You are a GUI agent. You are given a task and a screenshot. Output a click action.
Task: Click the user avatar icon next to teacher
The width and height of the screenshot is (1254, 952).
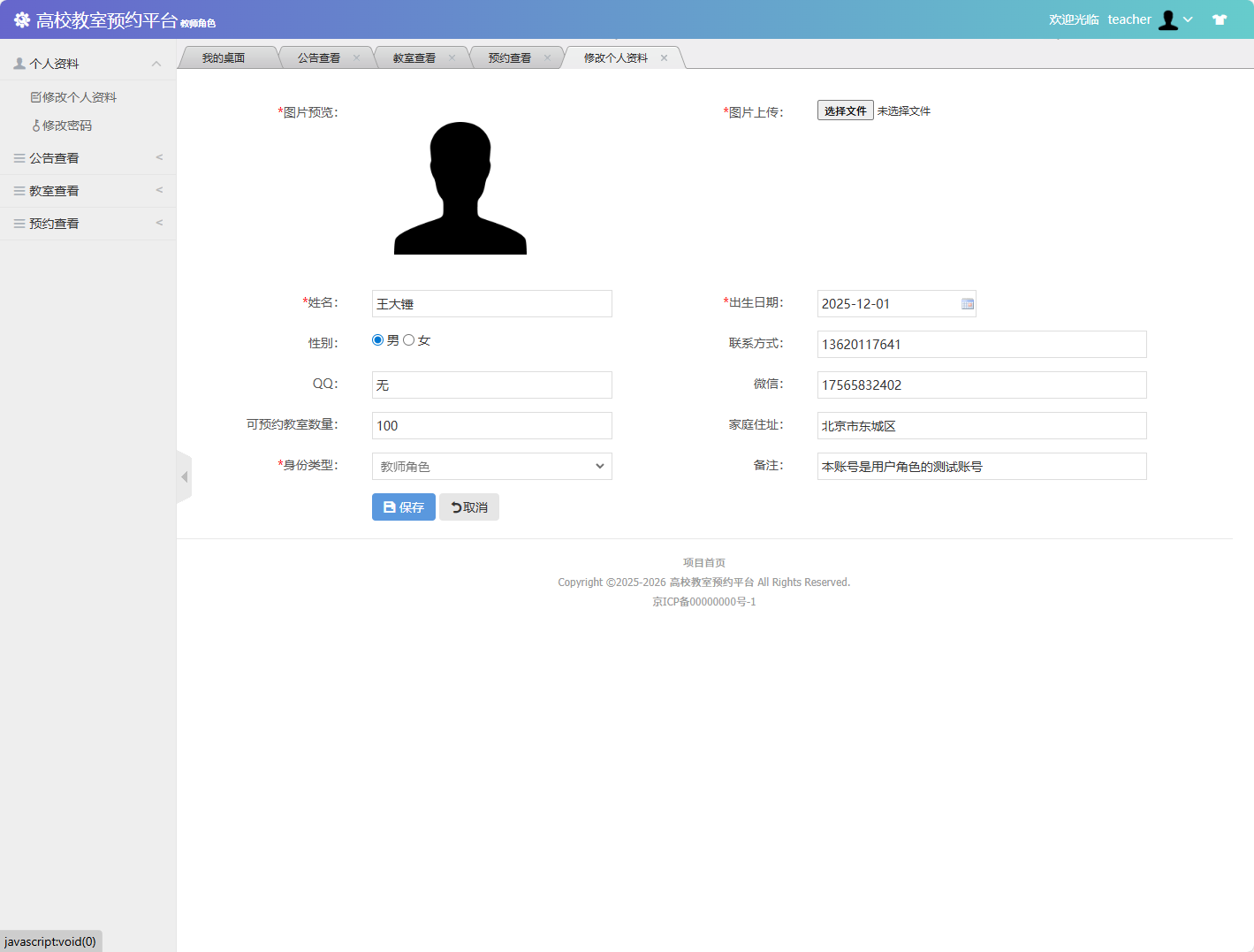(1165, 19)
